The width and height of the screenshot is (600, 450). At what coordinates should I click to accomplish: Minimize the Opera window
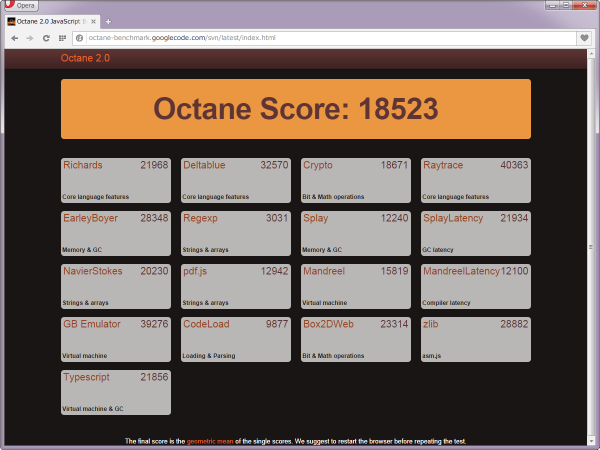552,5
